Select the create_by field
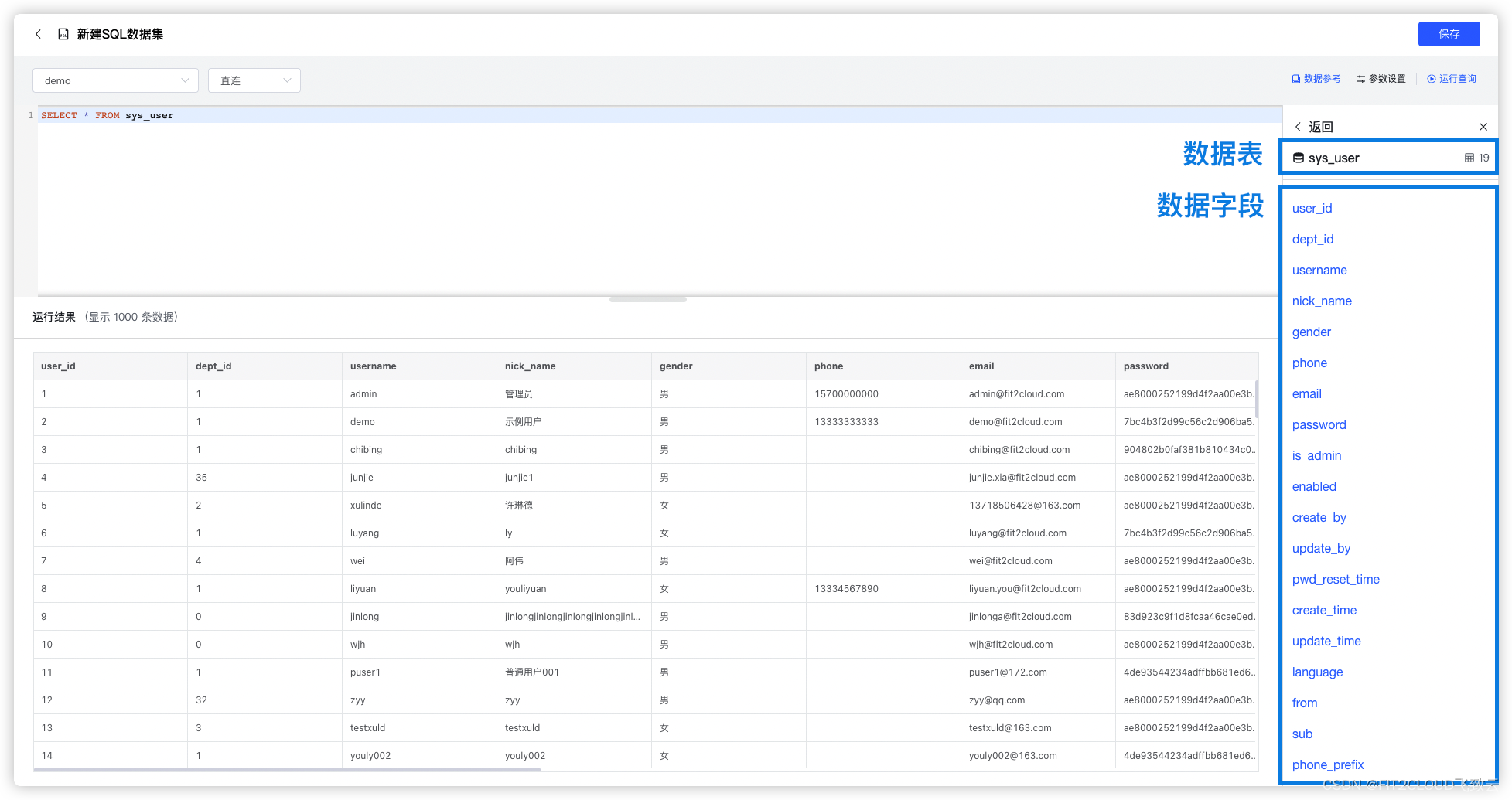Screen dimensions: 1512x800 tap(1319, 518)
